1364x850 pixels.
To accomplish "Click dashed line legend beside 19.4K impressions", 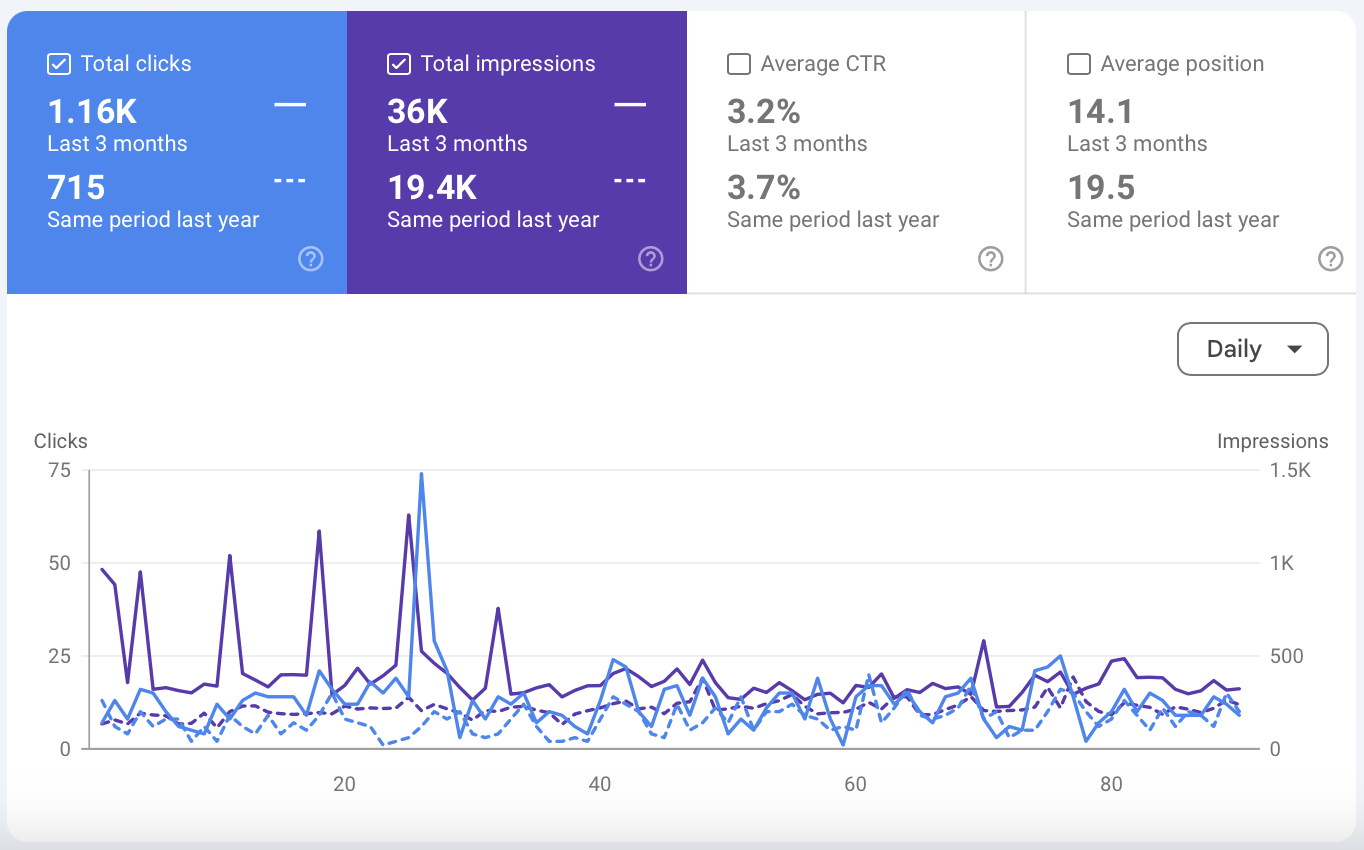I will click(630, 182).
